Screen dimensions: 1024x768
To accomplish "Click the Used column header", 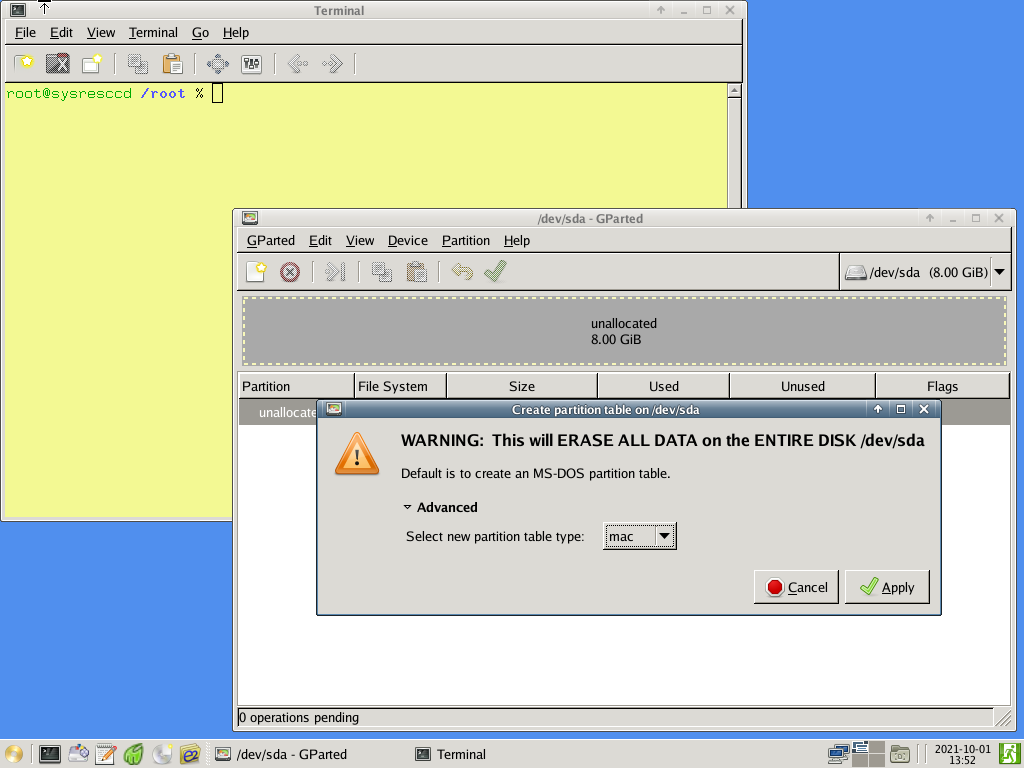I will [x=664, y=386].
